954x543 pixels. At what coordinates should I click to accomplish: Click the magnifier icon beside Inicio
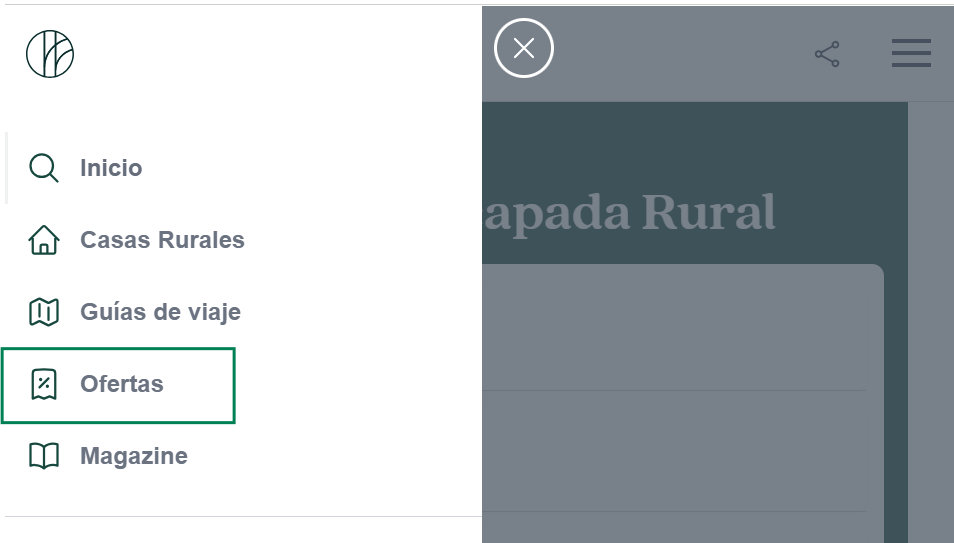[x=44, y=168]
